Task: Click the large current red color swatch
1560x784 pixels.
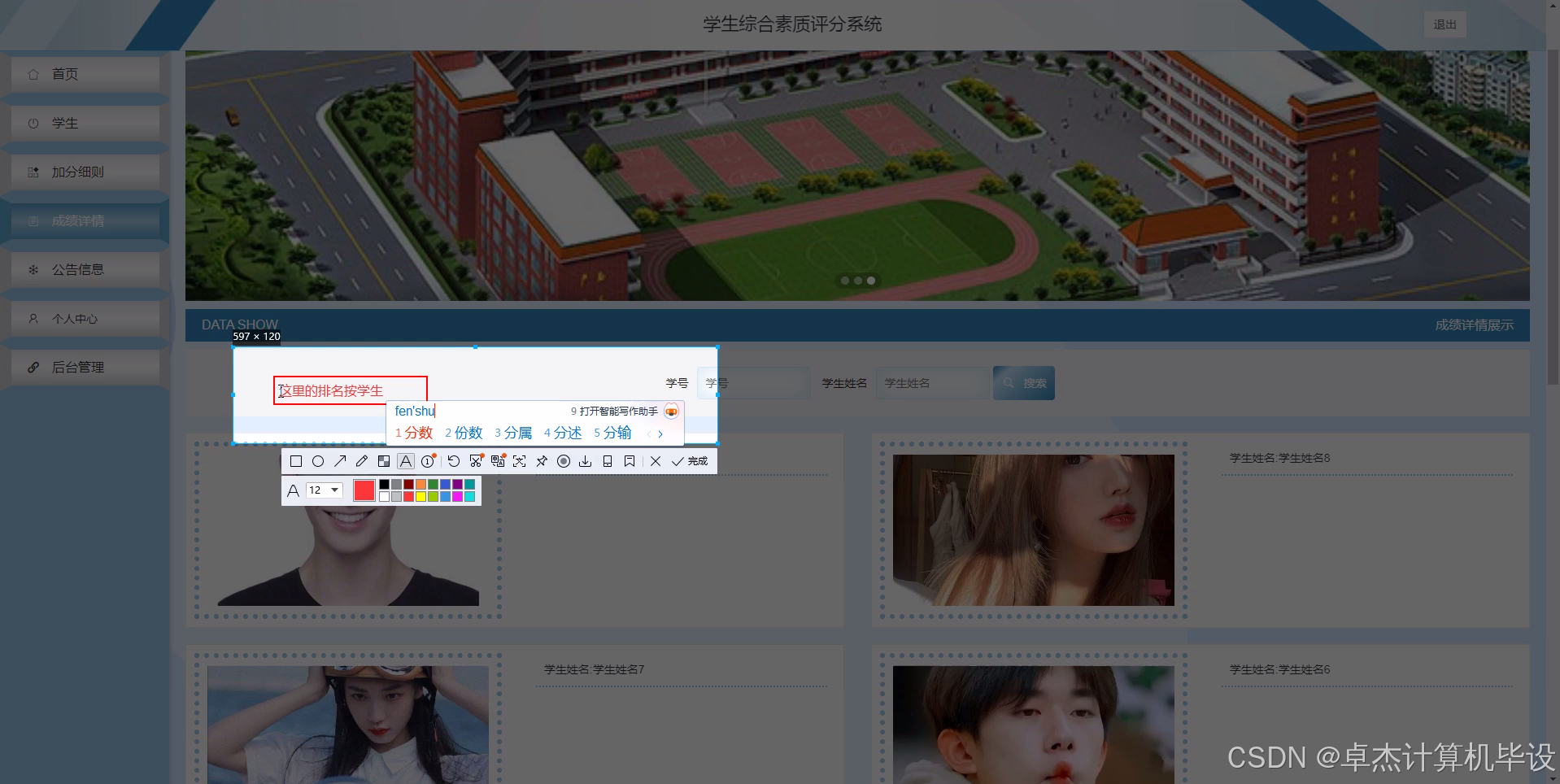Action: pyautogui.click(x=364, y=490)
